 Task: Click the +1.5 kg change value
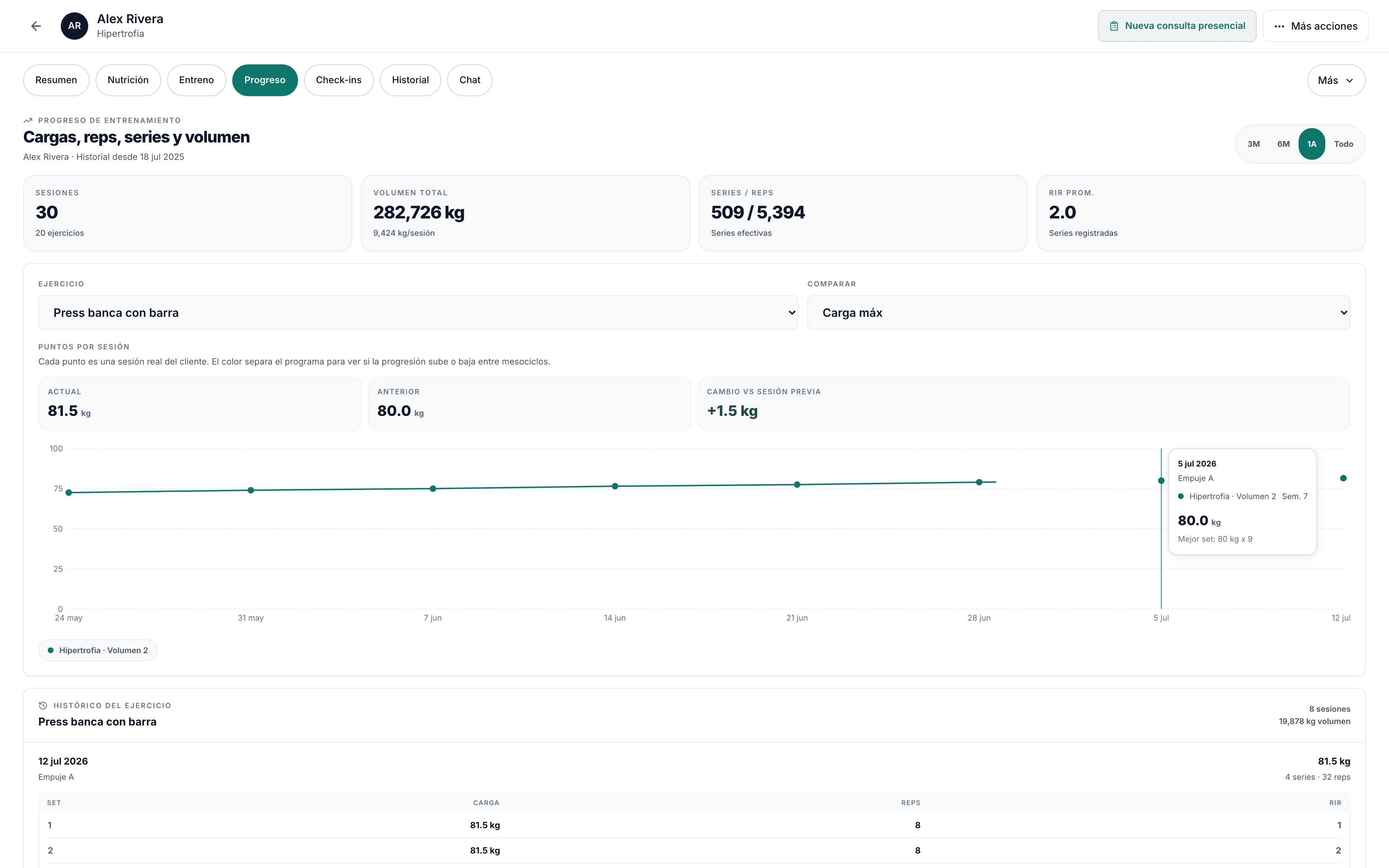[732, 411]
